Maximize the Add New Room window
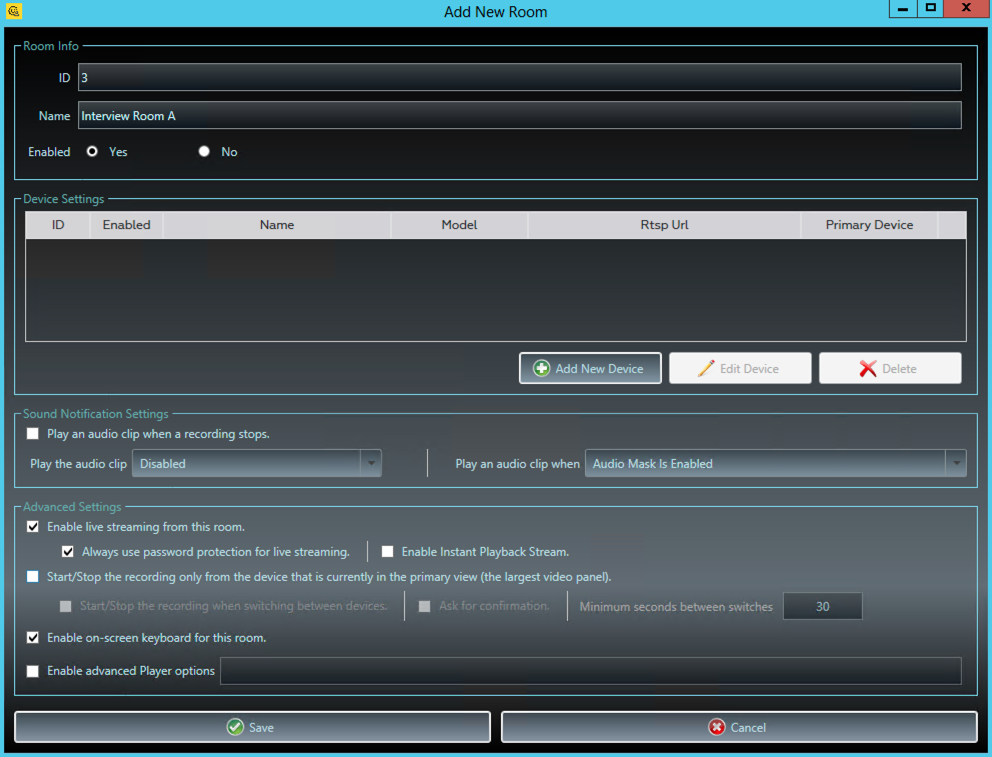 click(x=931, y=9)
